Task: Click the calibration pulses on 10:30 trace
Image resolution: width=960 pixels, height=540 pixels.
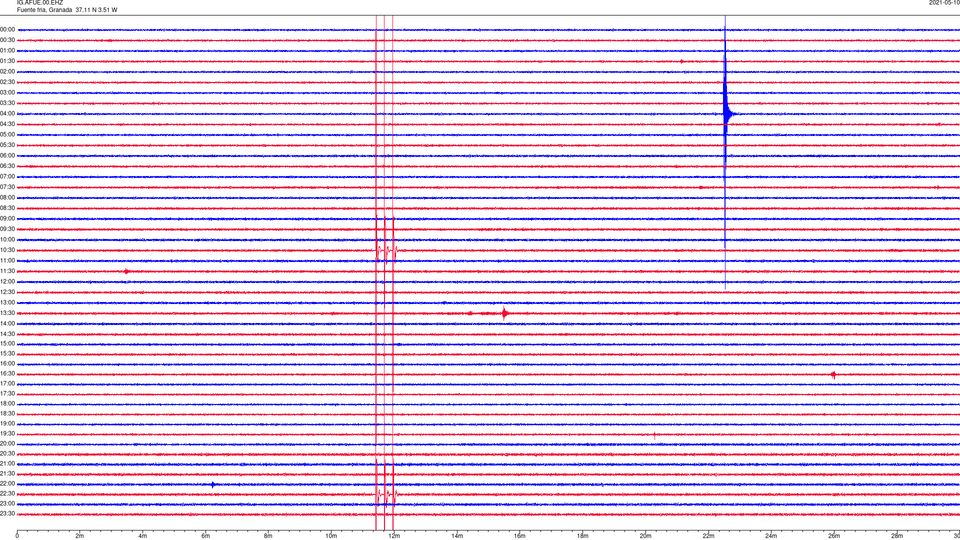Action: 386,250
